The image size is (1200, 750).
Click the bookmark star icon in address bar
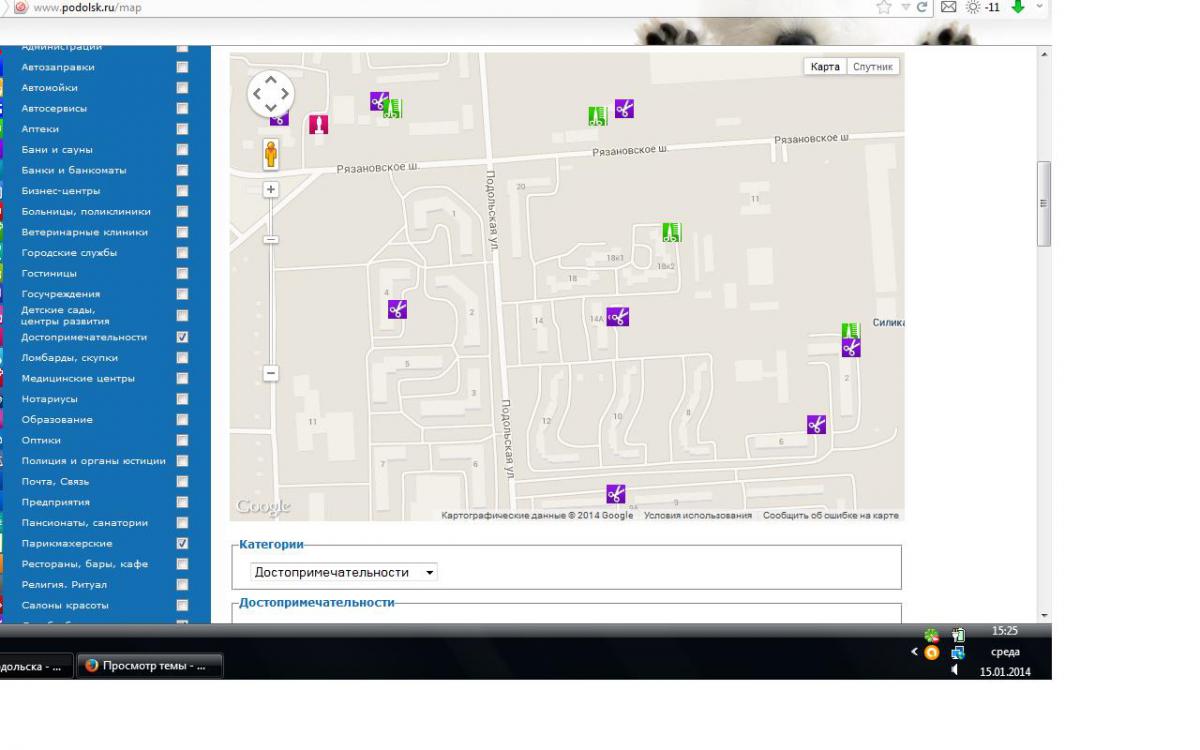point(883,7)
